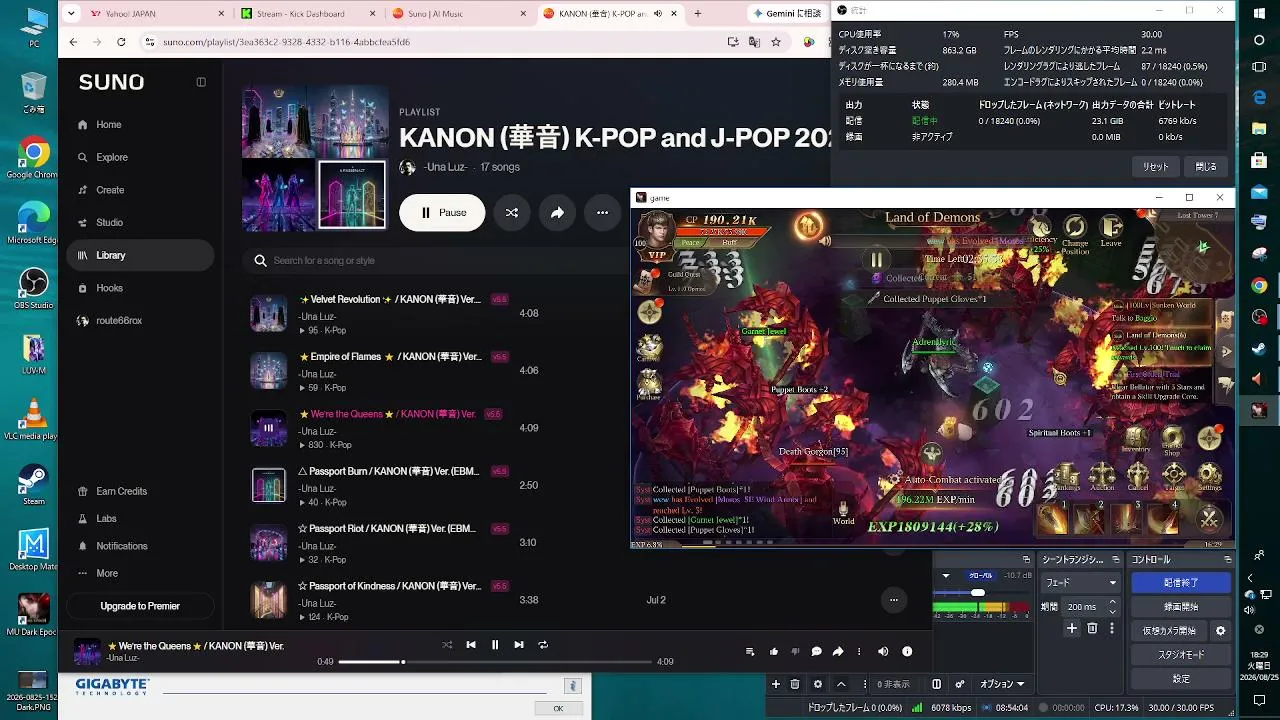Viewport: 1280px width, 720px height.
Task: Pause the playlist with the Pause button
Action: [442, 213]
